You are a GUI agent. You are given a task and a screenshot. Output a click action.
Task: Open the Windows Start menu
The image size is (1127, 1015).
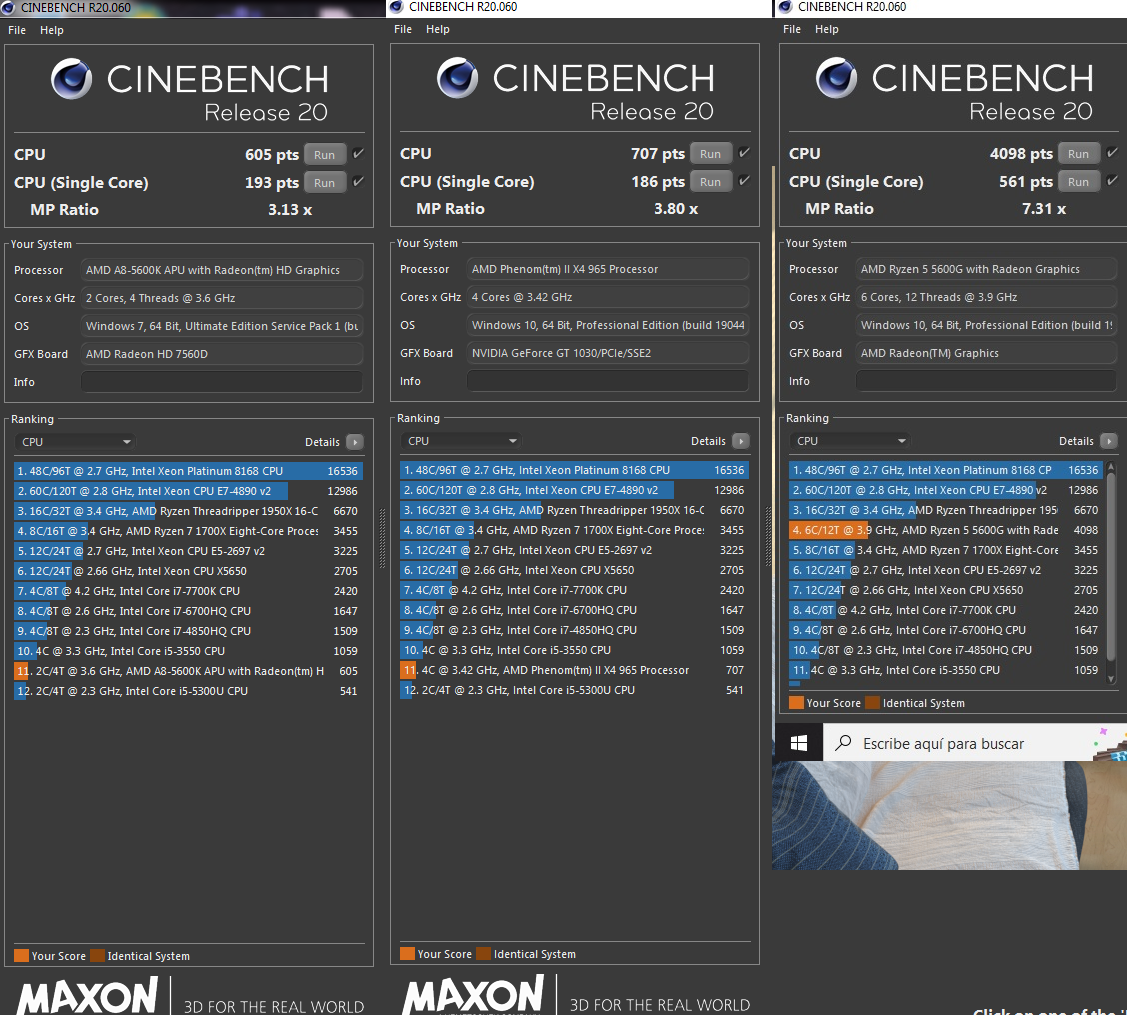(799, 743)
